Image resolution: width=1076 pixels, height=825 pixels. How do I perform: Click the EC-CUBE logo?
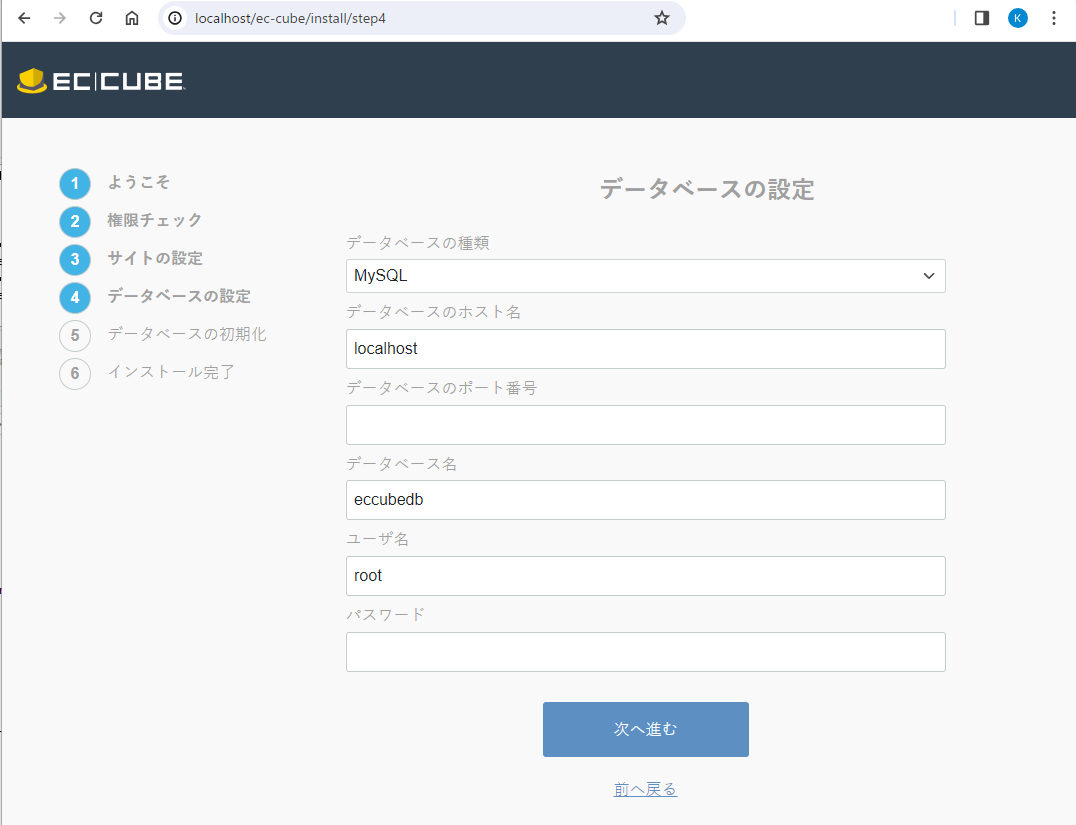click(101, 82)
